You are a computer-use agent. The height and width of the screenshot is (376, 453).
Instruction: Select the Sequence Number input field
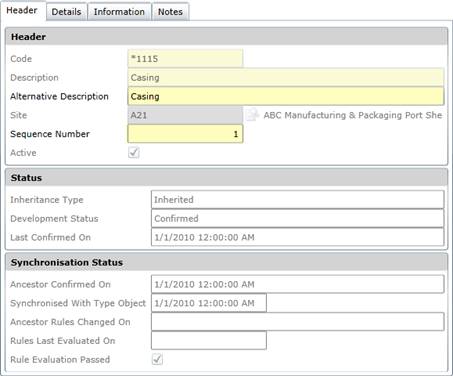(x=185, y=134)
